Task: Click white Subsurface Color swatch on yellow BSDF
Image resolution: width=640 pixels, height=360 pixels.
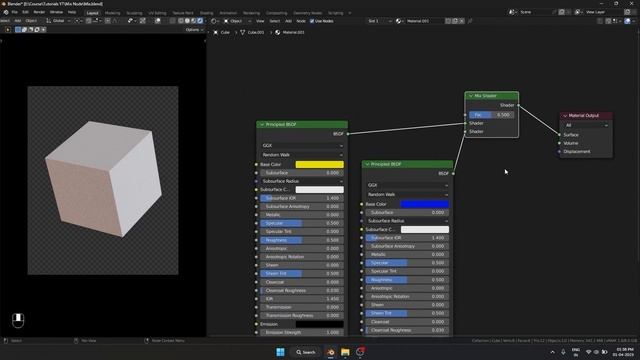Action: tap(319, 190)
